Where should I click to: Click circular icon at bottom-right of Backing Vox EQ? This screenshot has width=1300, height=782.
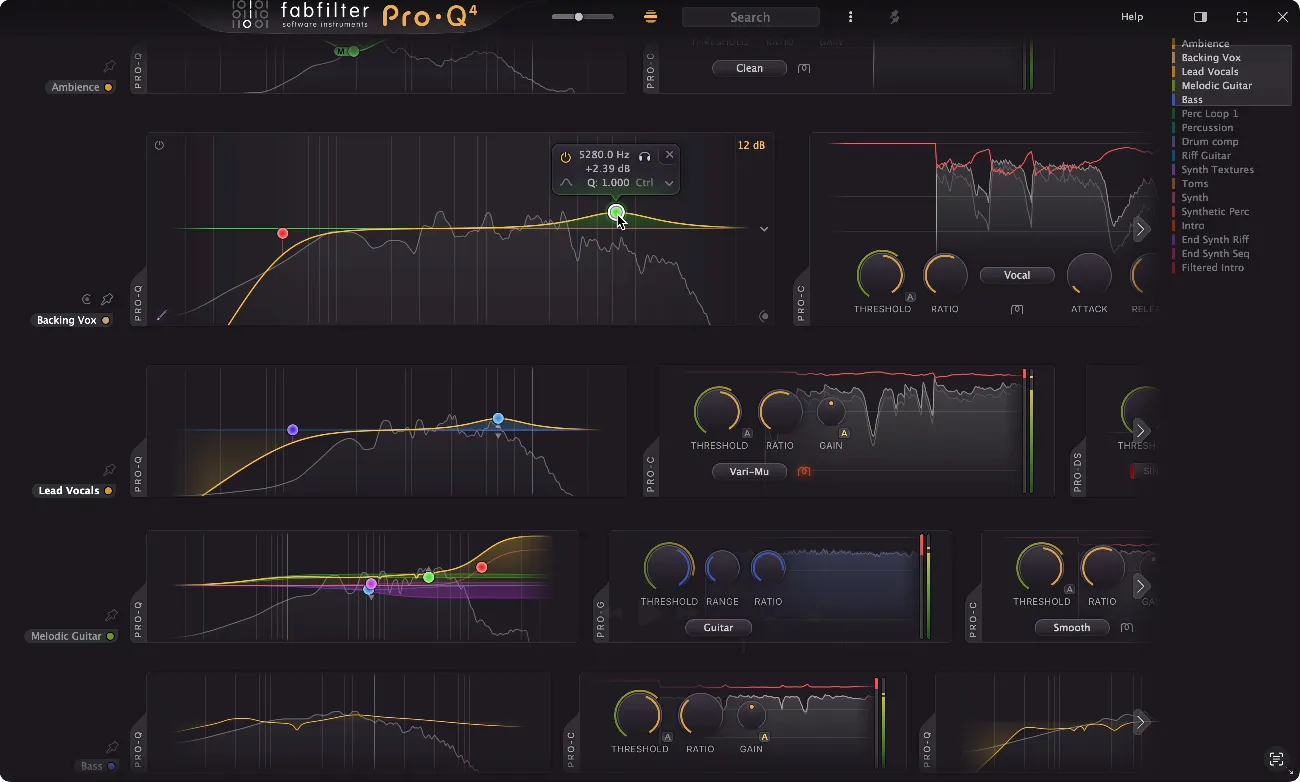(x=764, y=316)
